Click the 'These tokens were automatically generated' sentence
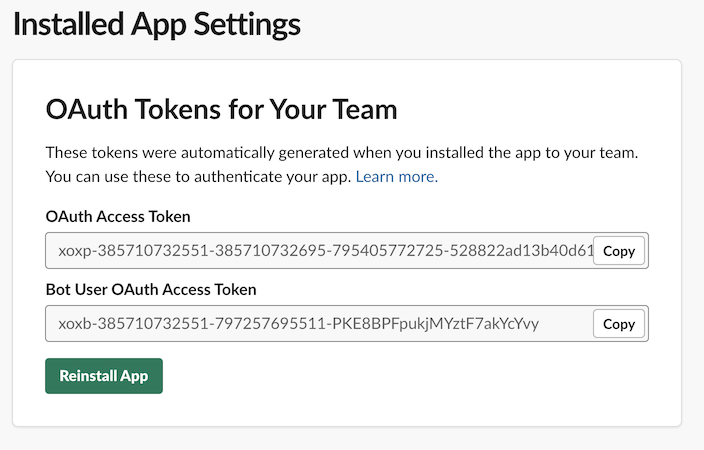The width and height of the screenshot is (704, 450). coord(342,153)
